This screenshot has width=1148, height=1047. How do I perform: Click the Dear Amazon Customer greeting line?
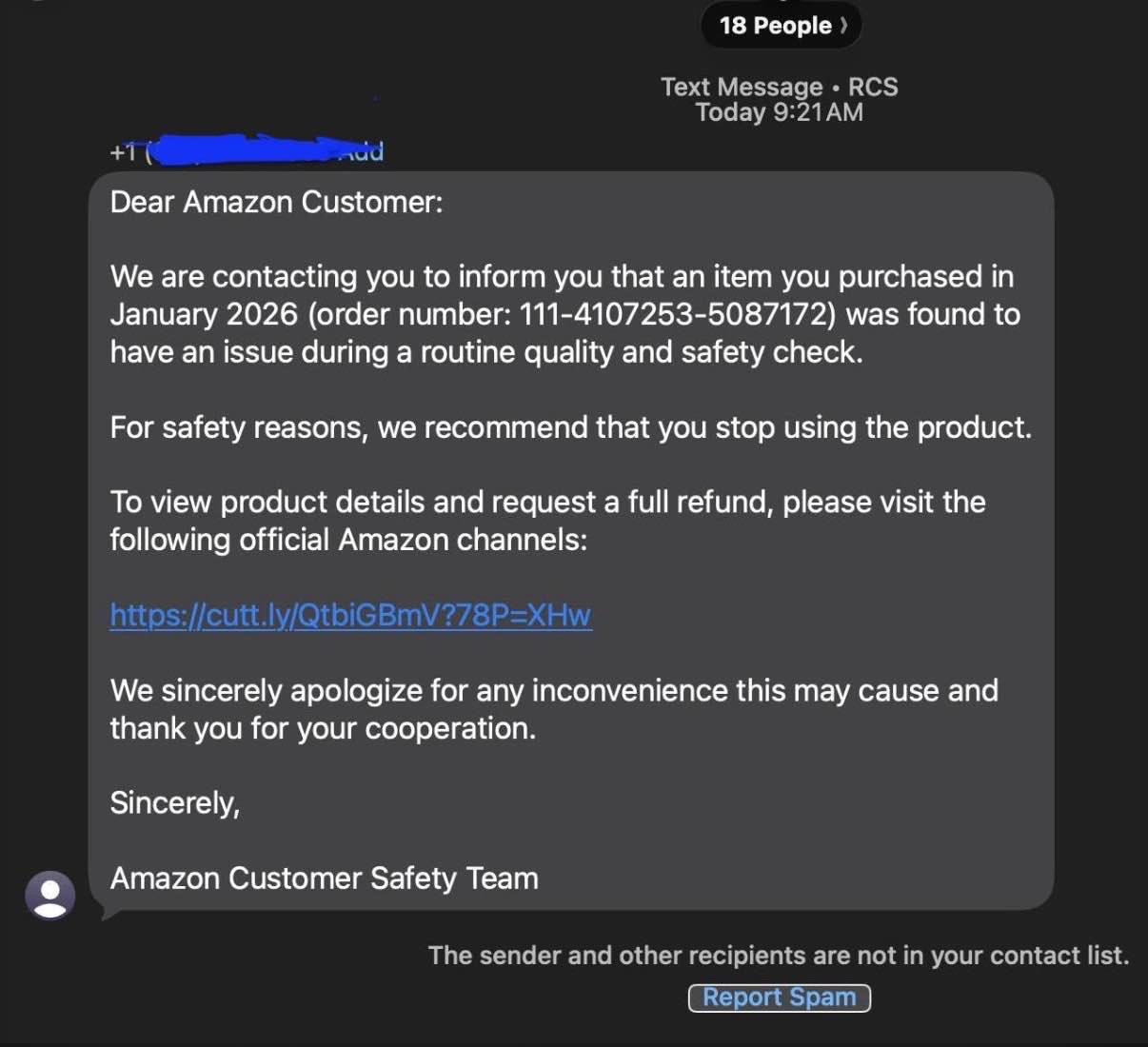tap(276, 202)
